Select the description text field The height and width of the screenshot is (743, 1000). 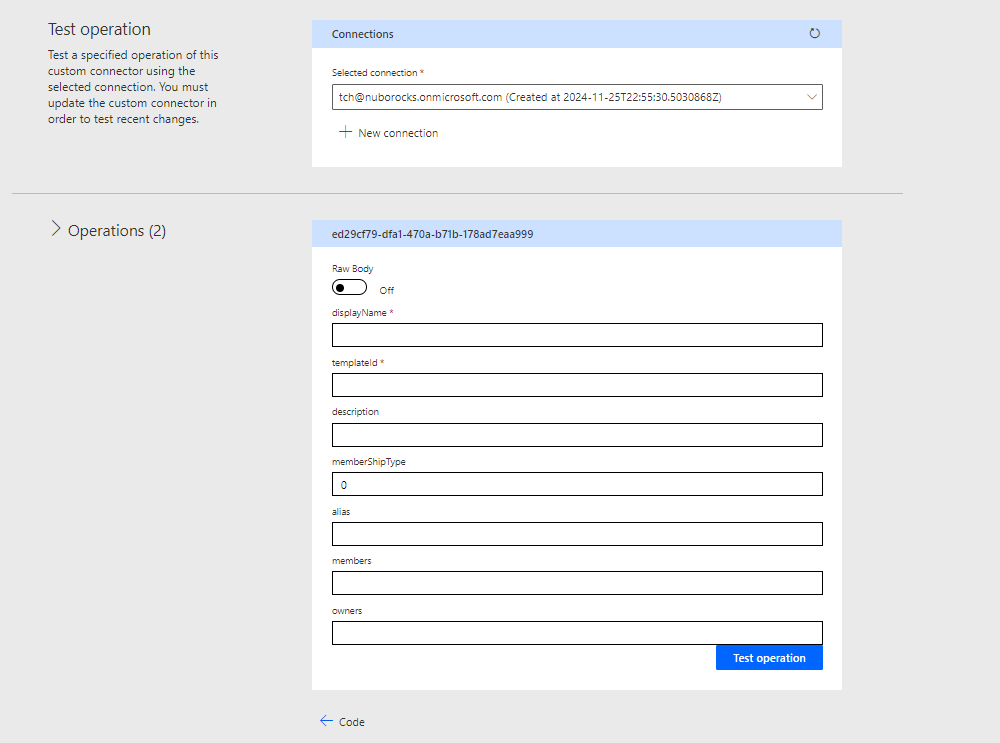tap(577, 434)
